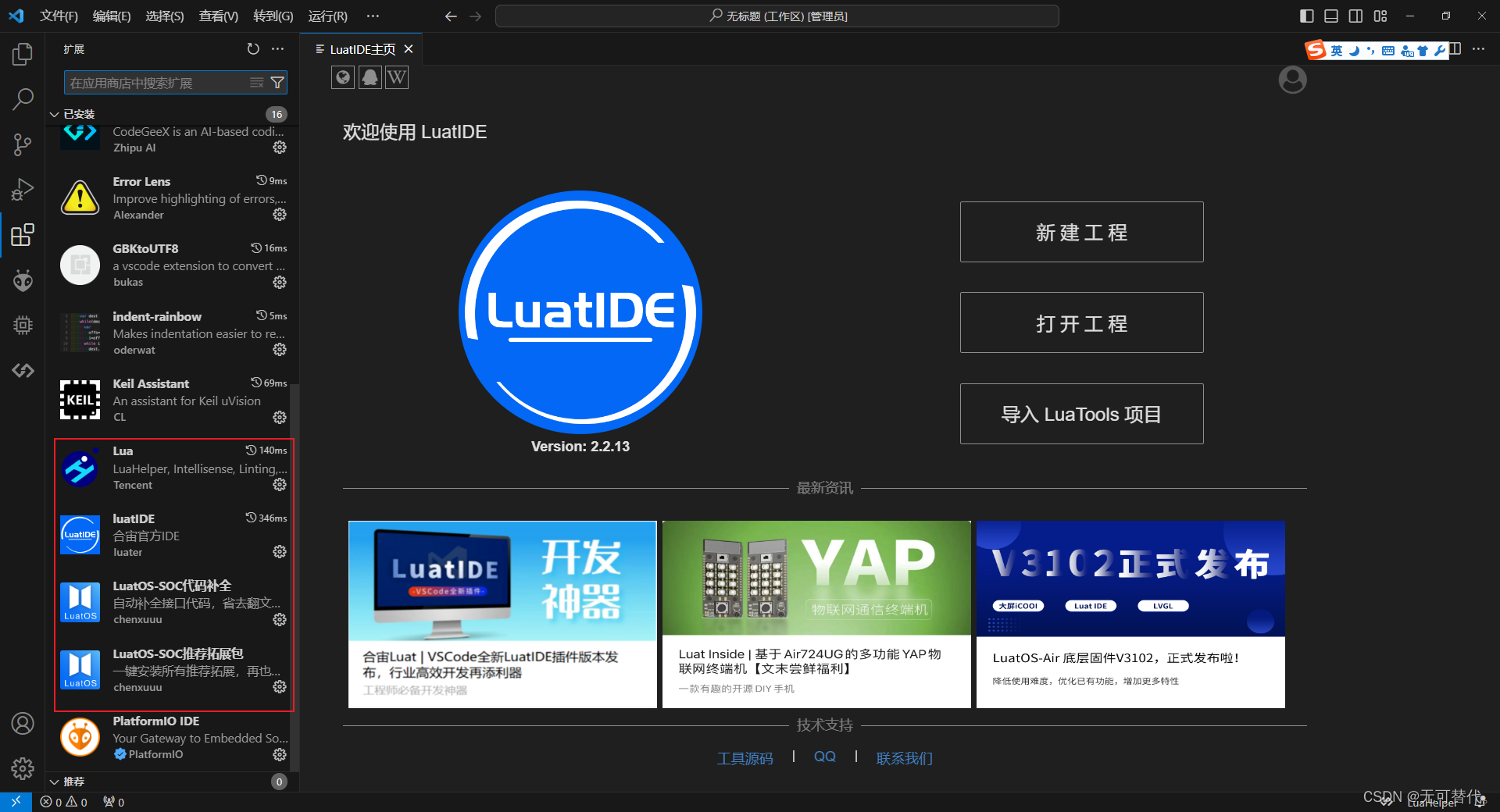Open the Run and Debug sidebar icon
Image resolution: width=1500 pixels, height=812 pixels.
pos(23,189)
